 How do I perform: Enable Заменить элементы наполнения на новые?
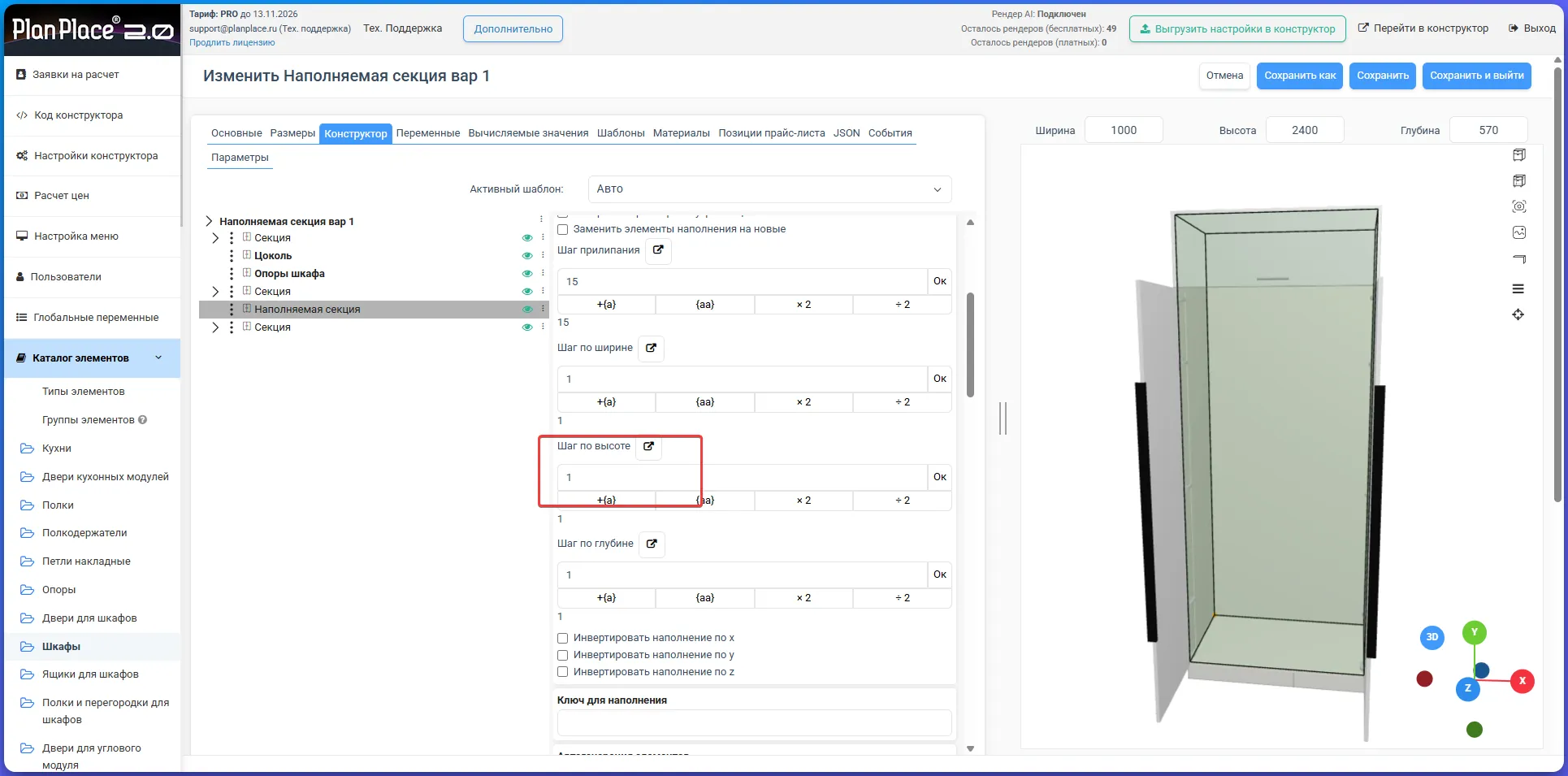click(x=562, y=229)
